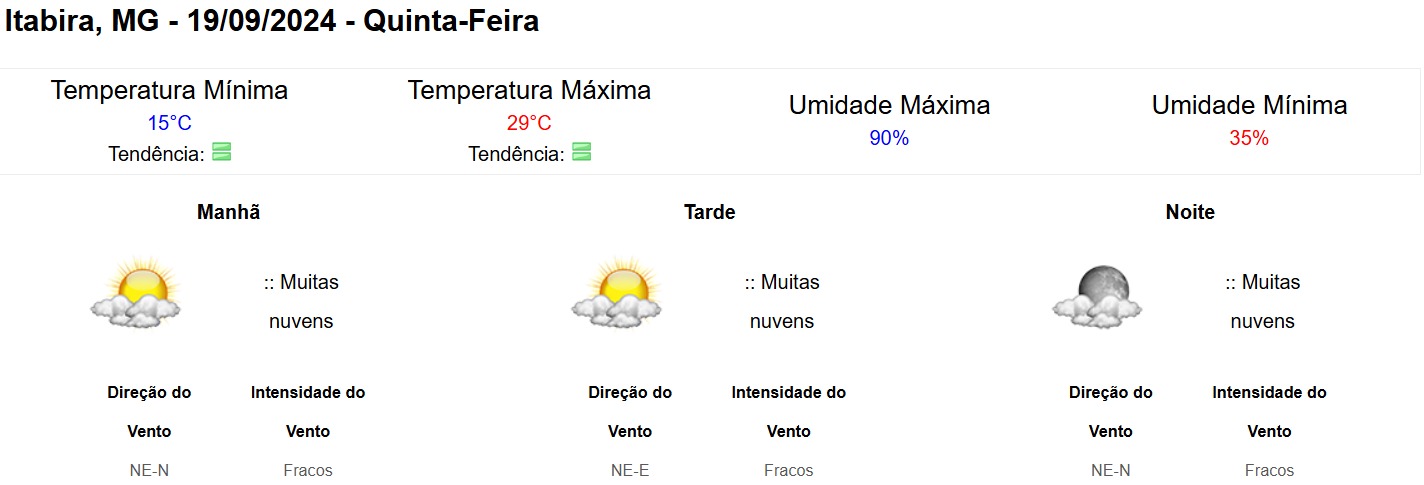Click the 35% minimum humidity value
Viewport: 1424px width, 485px height.
tap(1249, 138)
